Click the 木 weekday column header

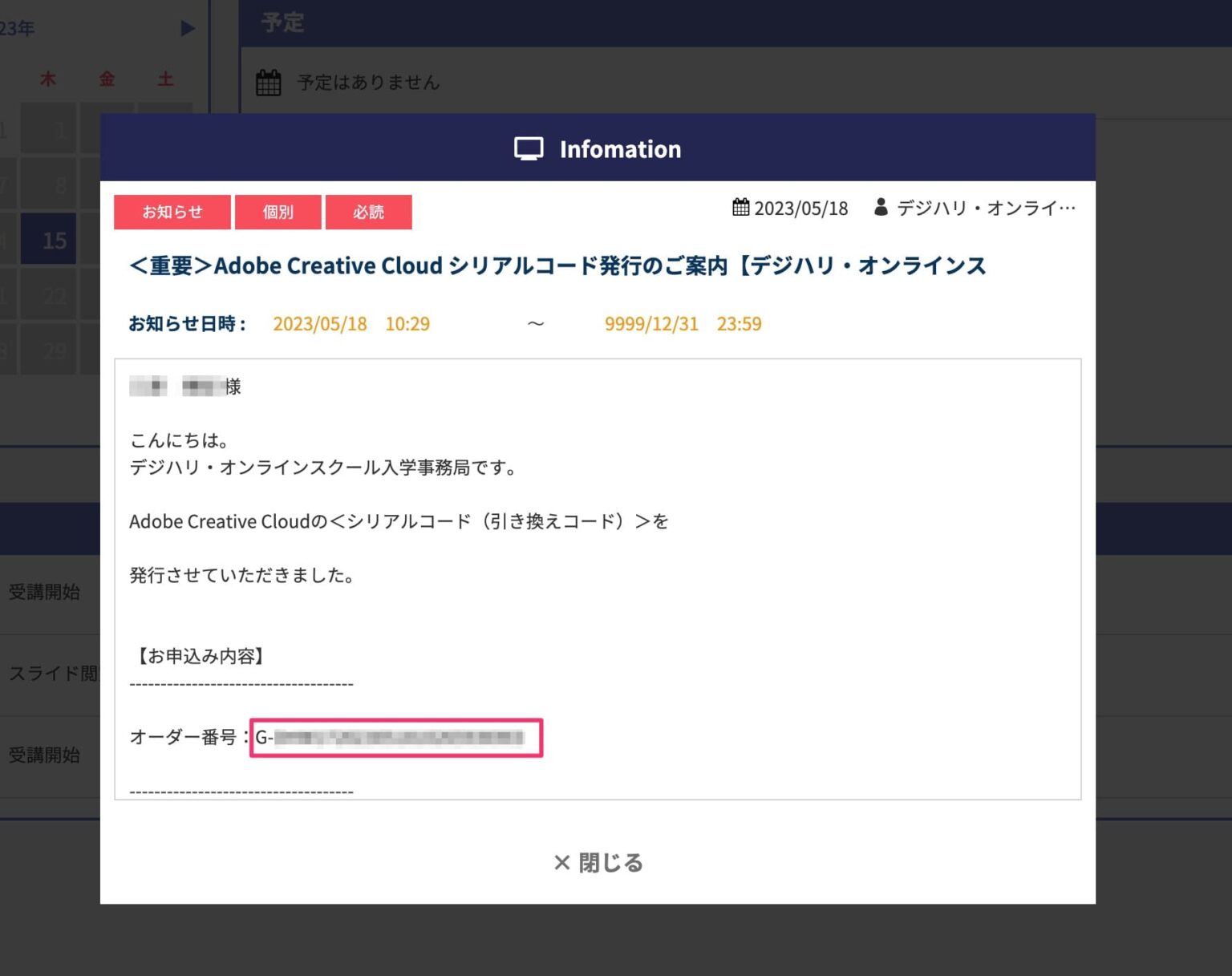(48, 79)
